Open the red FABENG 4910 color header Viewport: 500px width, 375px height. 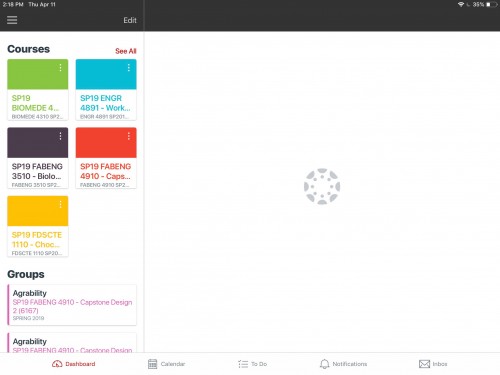click(x=106, y=143)
